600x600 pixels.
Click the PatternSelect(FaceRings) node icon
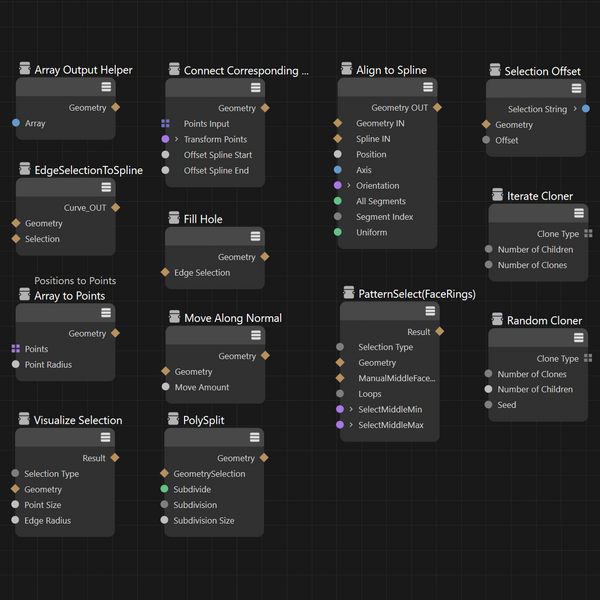(349, 293)
